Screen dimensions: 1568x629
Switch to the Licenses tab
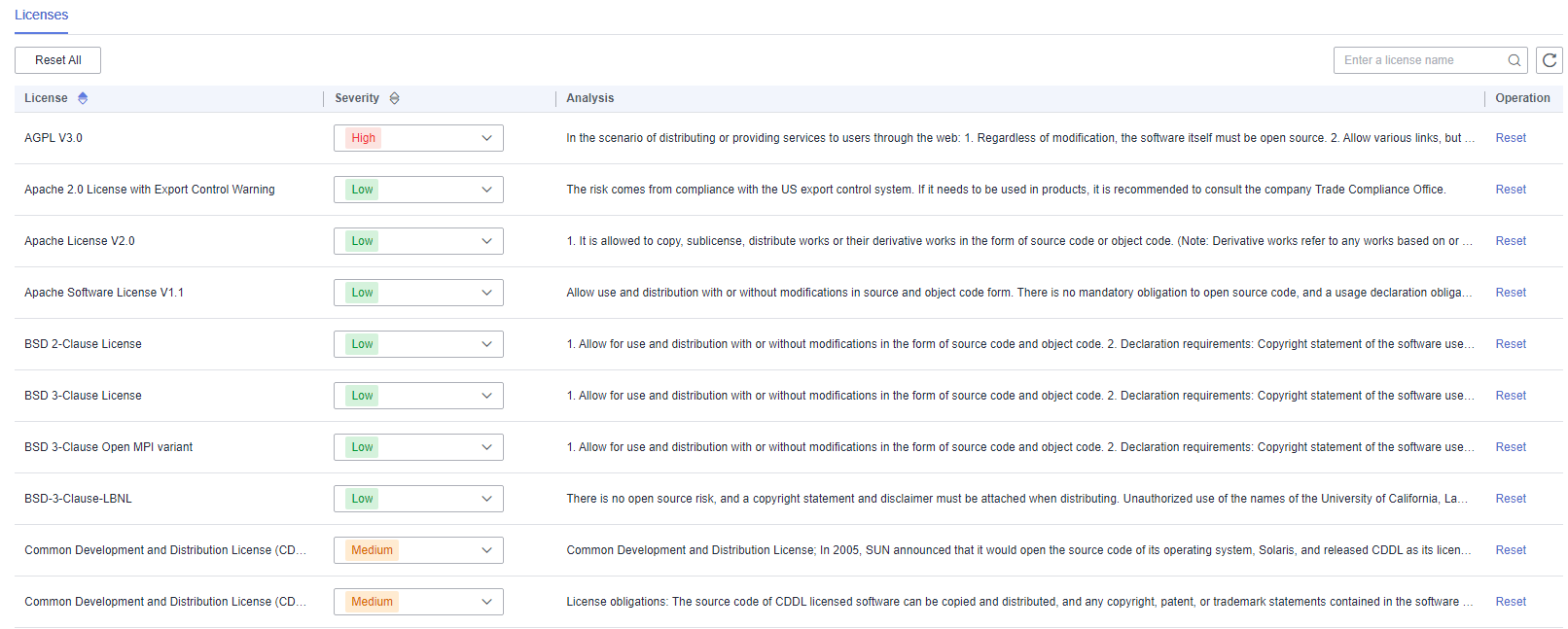click(41, 16)
